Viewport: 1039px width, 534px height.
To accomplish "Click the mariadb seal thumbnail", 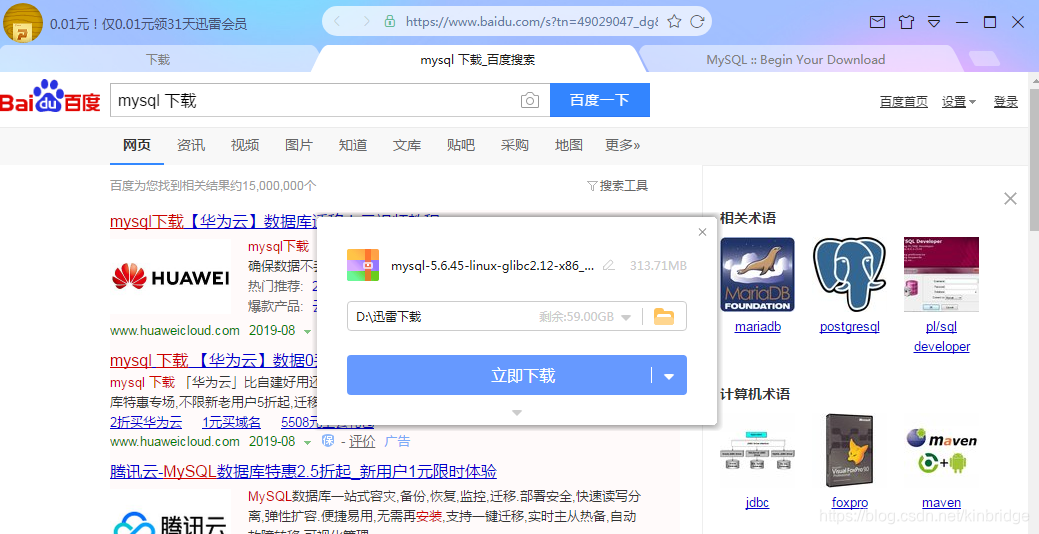I will [757, 274].
